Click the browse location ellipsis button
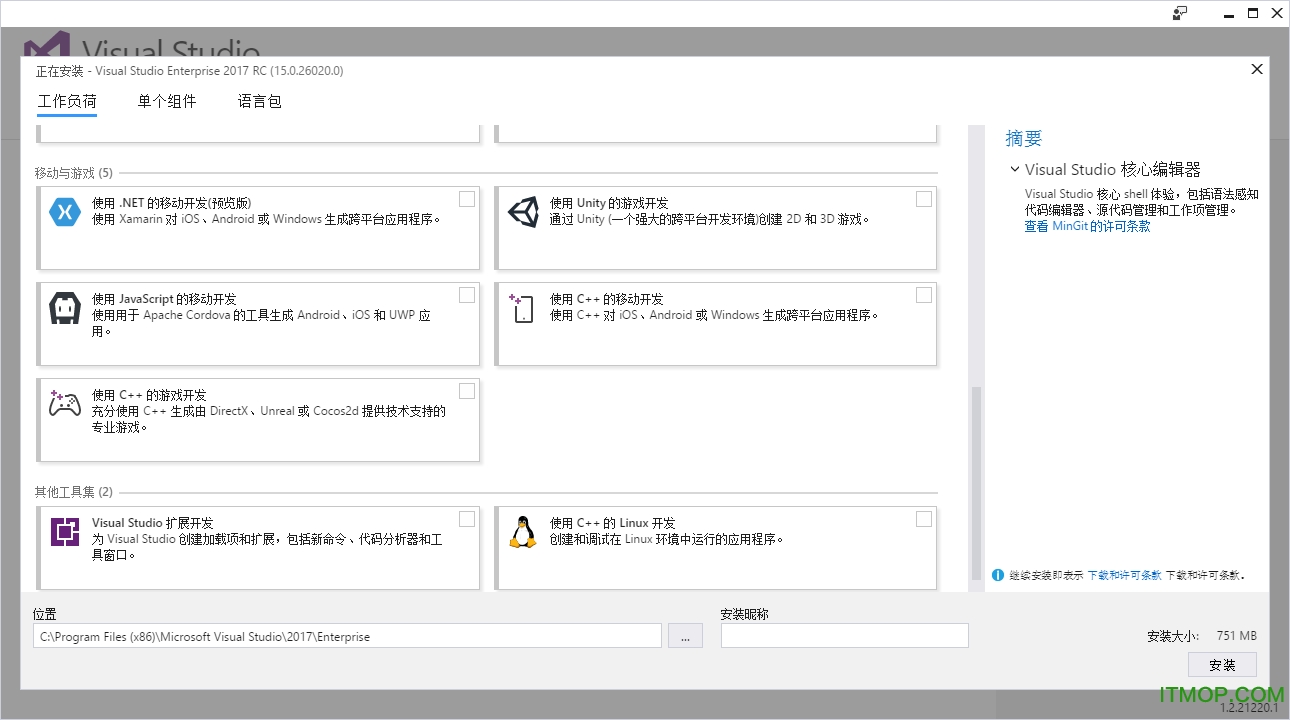The image size is (1290, 720). click(x=685, y=636)
